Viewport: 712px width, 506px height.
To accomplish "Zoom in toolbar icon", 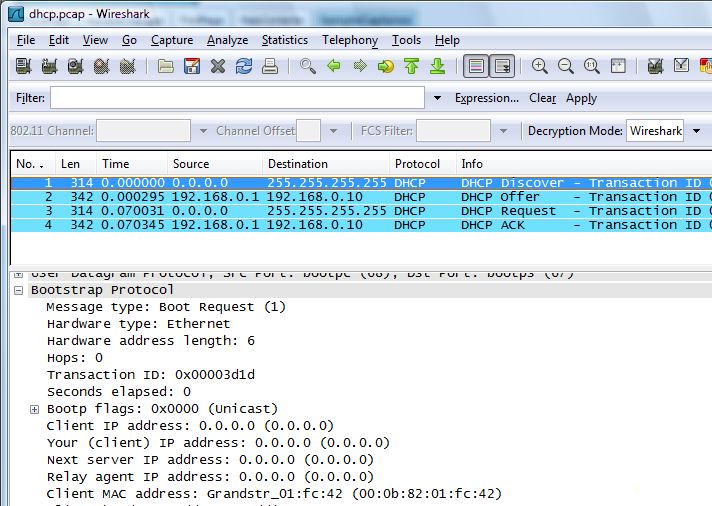I will pyautogui.click(x=539, y=66).
